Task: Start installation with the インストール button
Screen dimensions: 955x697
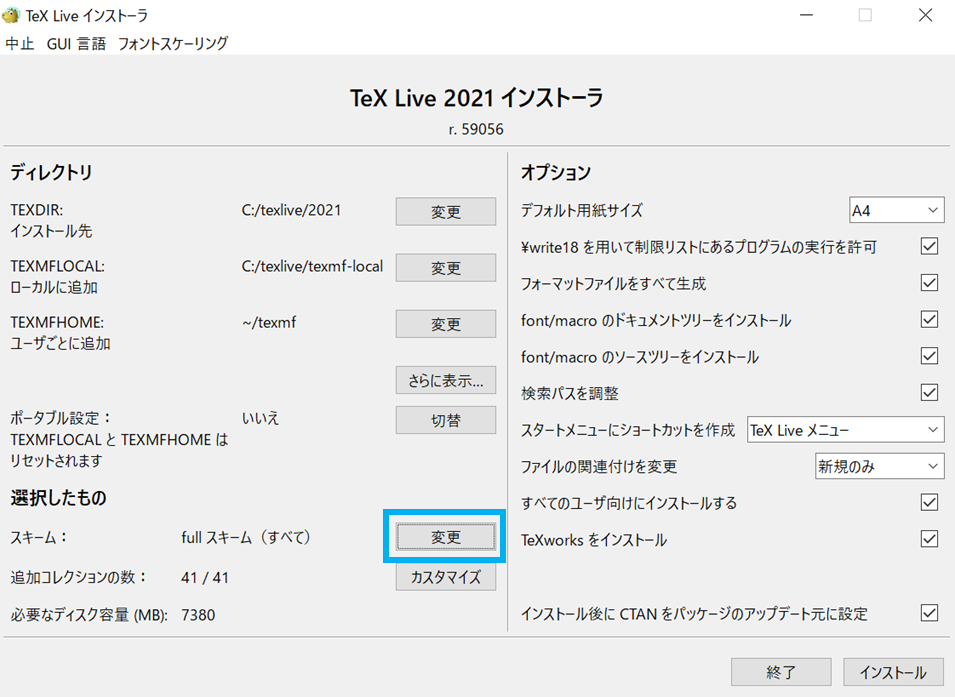Action: pyautogui.click(x=893, y=671)
